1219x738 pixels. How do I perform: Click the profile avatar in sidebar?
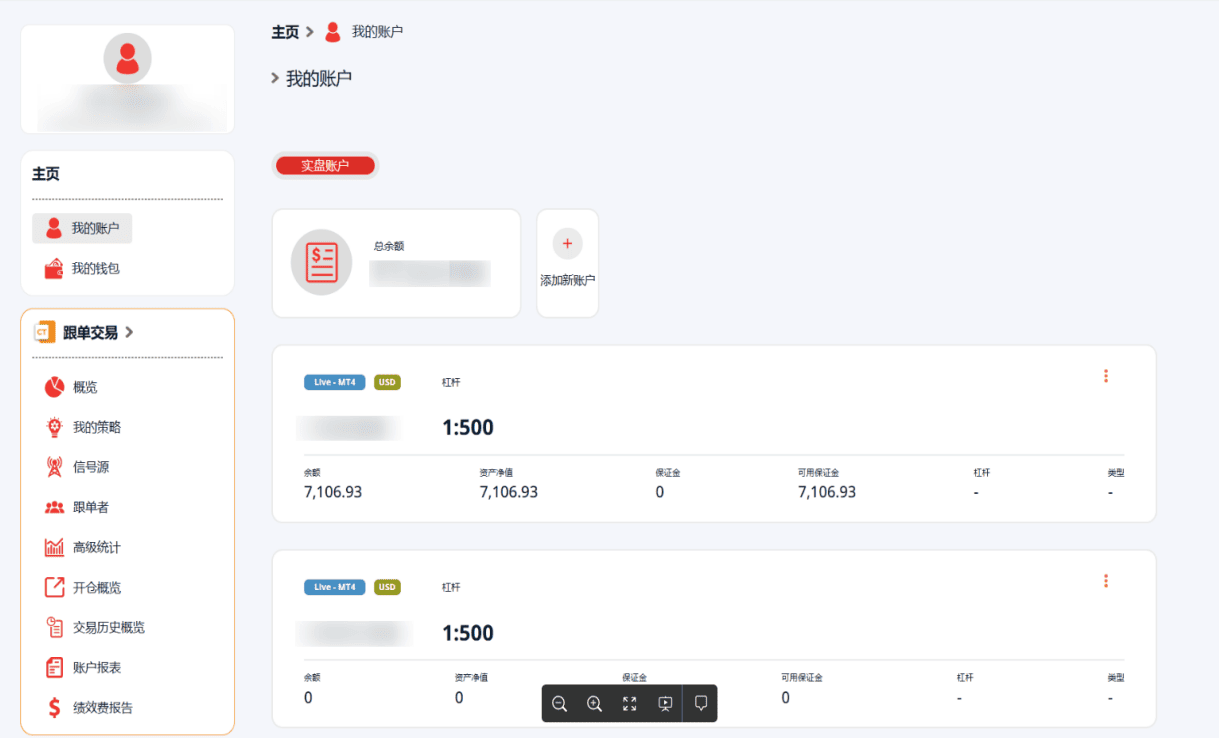point(127,58)
